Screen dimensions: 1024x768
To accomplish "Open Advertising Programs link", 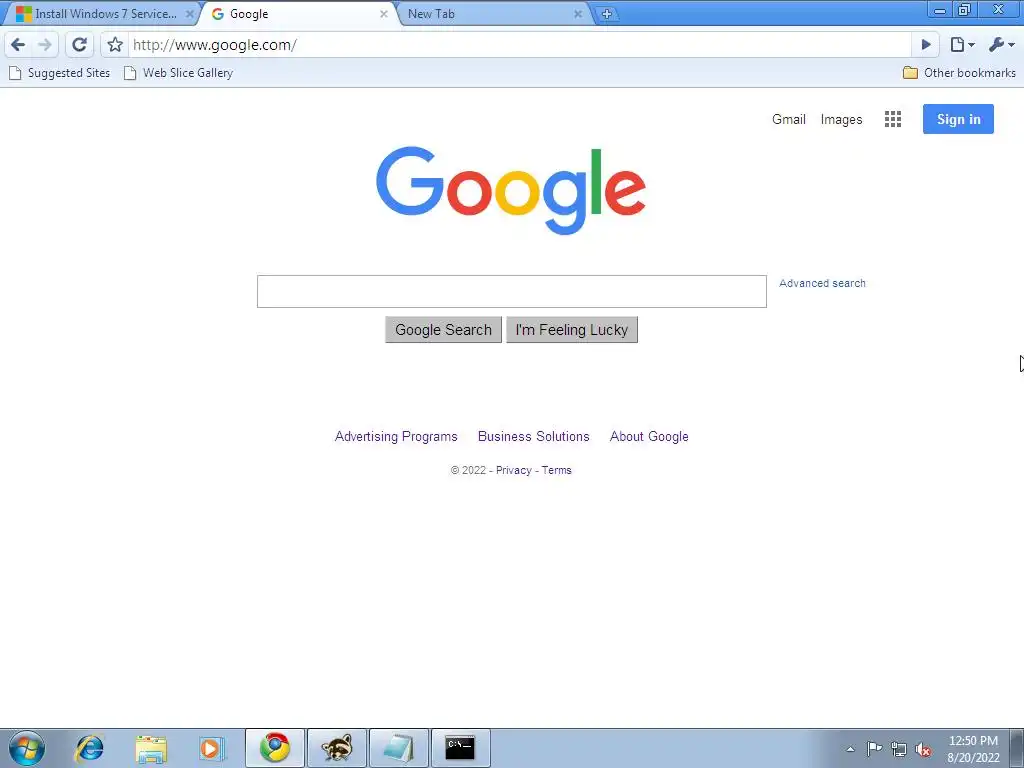I will pyautogui.click(x=396, y=436).
